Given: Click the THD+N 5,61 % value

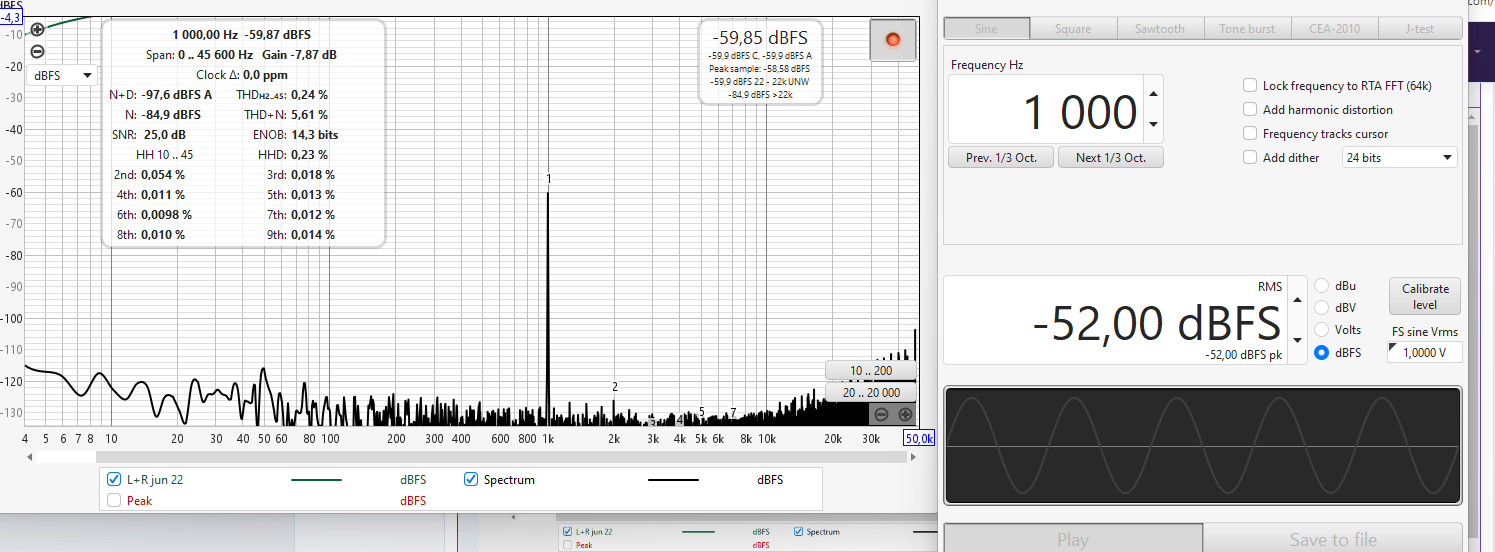Looking at the screenshot, I should coord(309,115).
